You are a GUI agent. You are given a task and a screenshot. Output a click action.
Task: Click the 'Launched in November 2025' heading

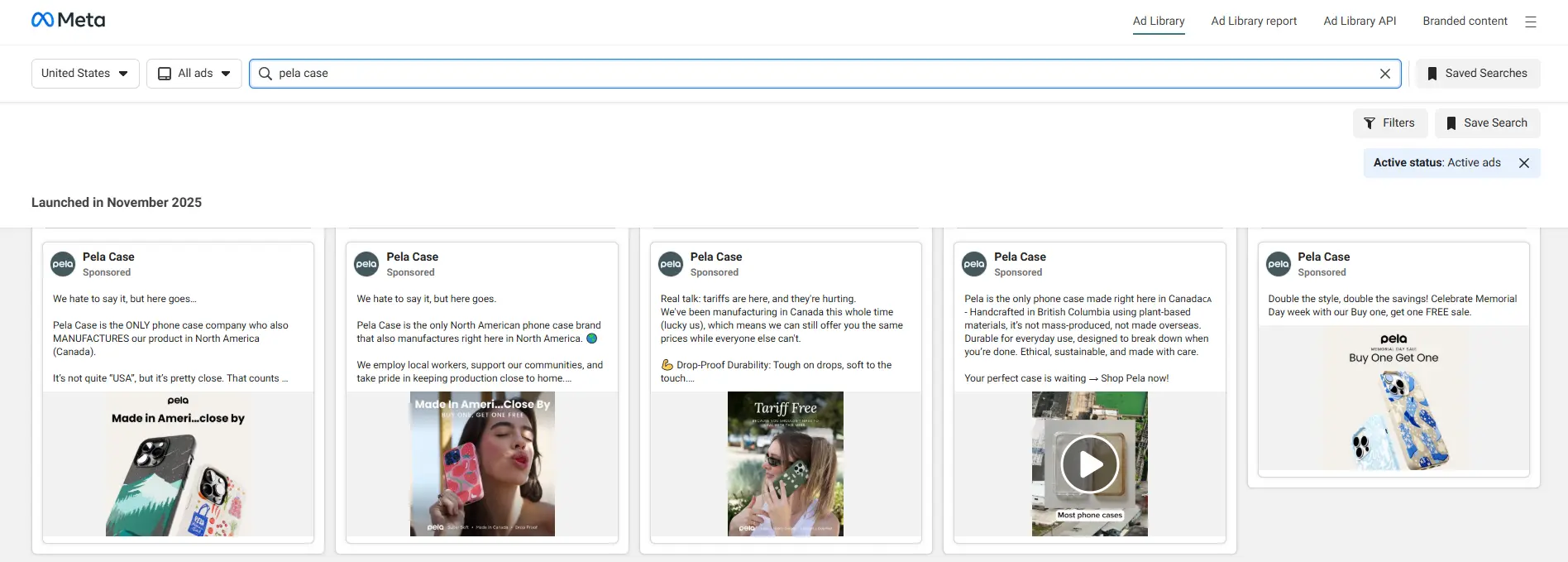tap(117, 203)
